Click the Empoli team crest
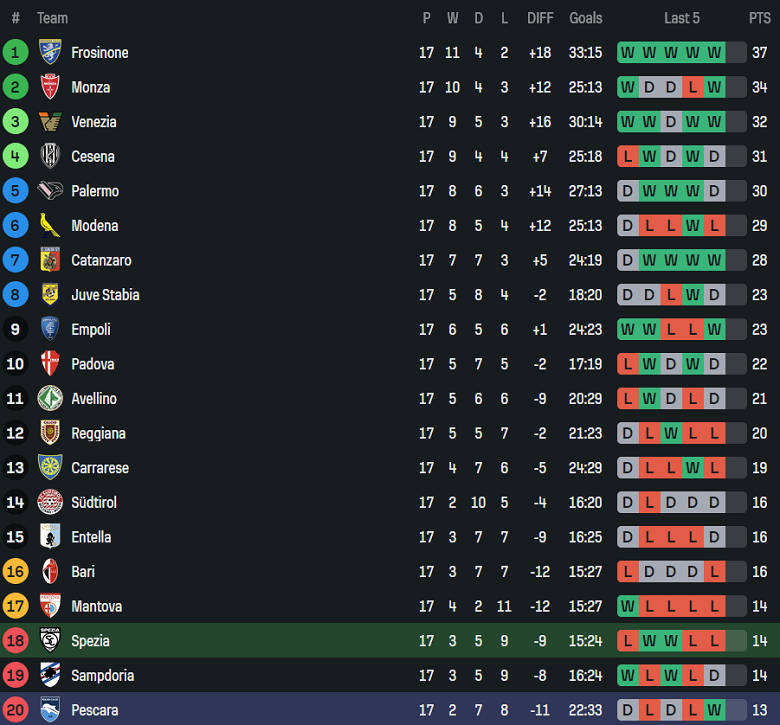This screenshot has width=780, height=725. pos(50,330)
